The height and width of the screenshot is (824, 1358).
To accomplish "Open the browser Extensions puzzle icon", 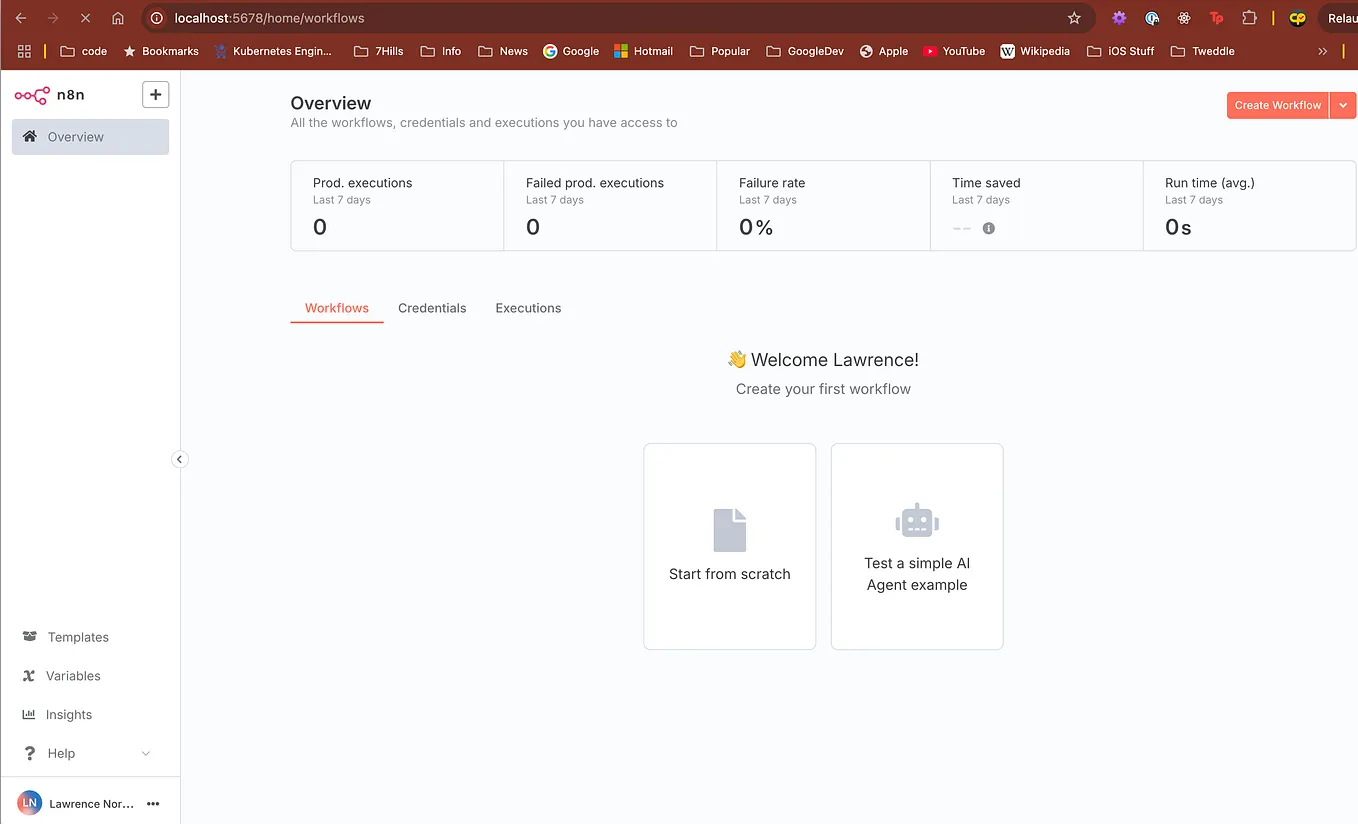I will point(1250,17).
